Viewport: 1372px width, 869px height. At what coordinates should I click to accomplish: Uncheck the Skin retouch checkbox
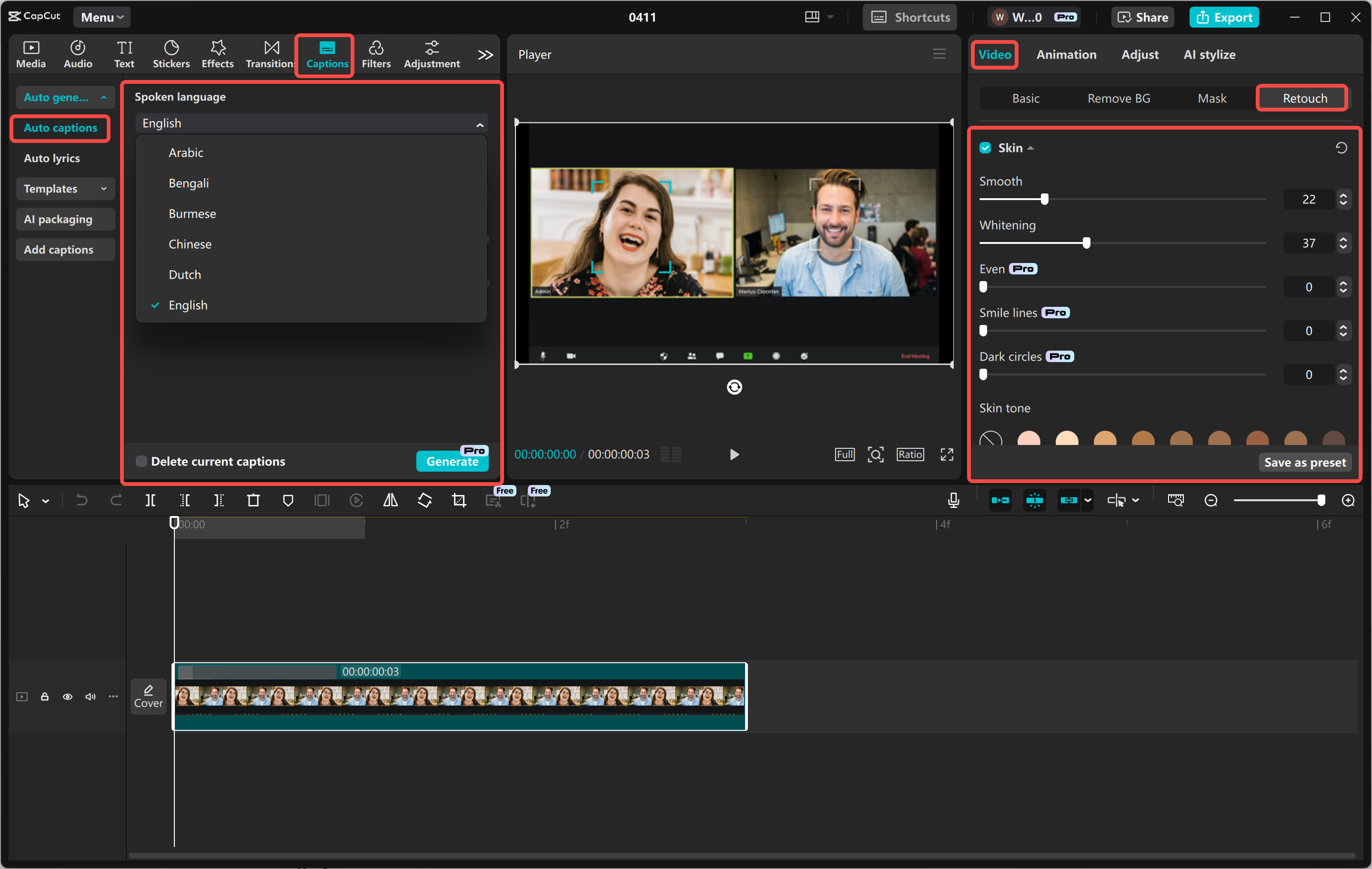tap(985, 148)
